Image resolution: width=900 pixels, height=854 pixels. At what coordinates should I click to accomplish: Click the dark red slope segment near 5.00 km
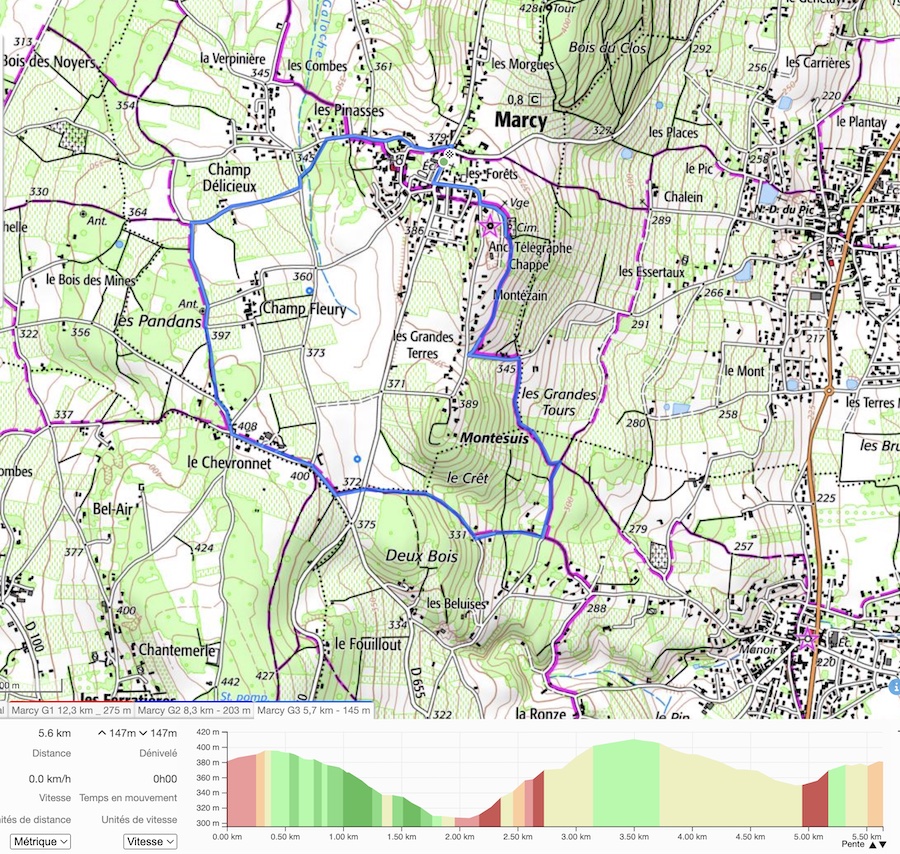point(814,801)
